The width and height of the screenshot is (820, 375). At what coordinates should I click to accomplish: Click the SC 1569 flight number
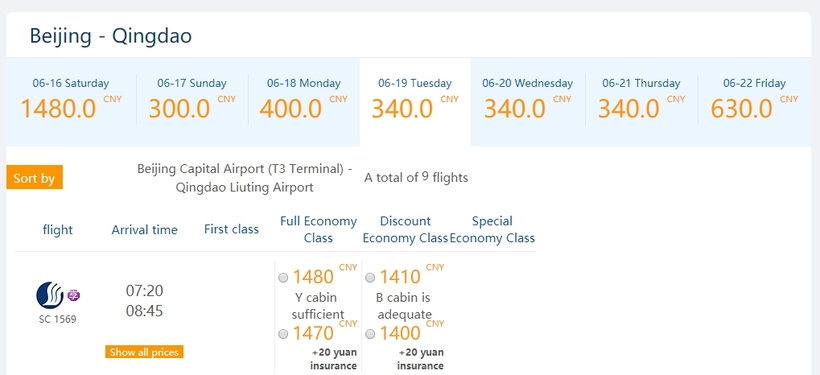[58, 319]
